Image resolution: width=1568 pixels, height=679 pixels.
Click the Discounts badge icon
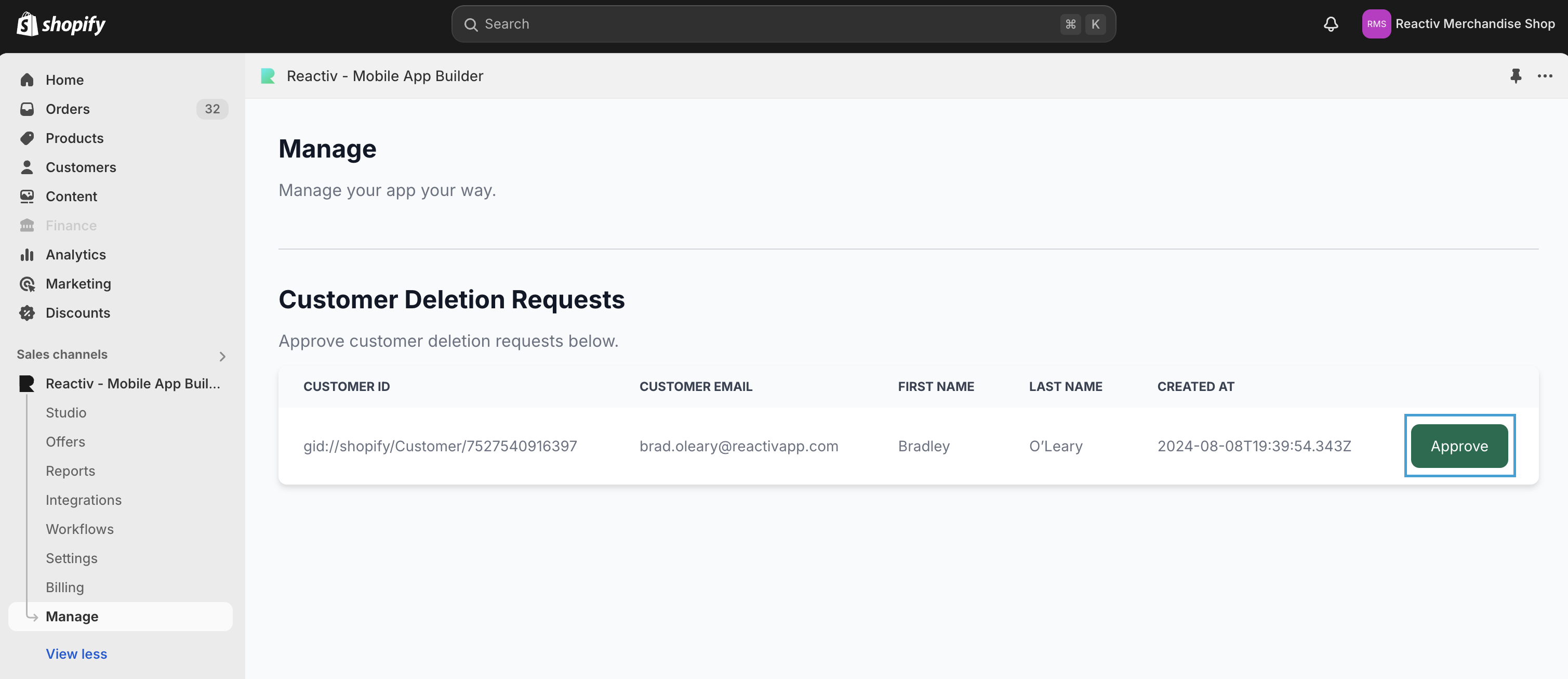click(27, 313)
